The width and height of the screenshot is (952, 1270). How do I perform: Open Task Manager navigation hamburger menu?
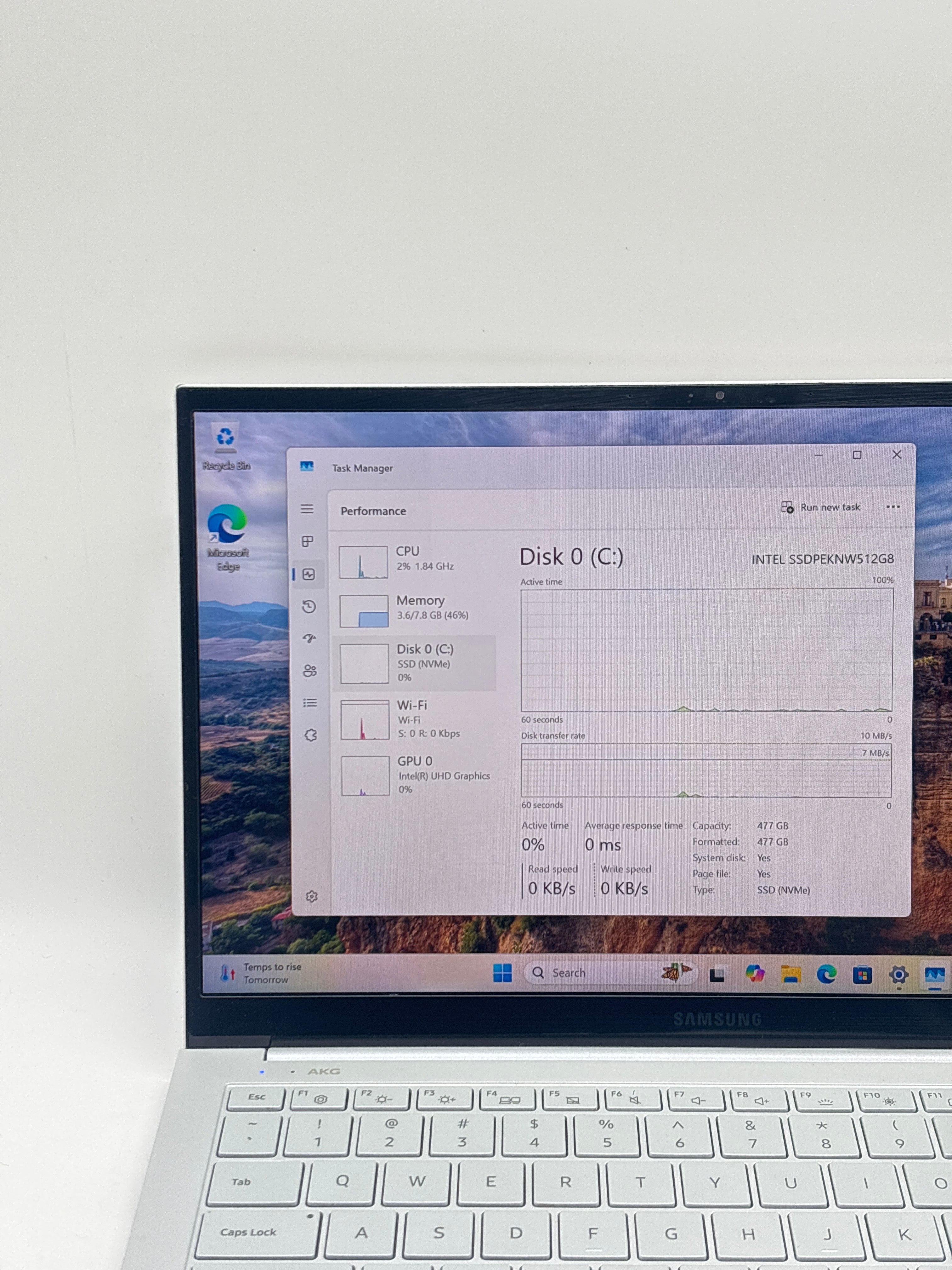(x=307, y=509)
